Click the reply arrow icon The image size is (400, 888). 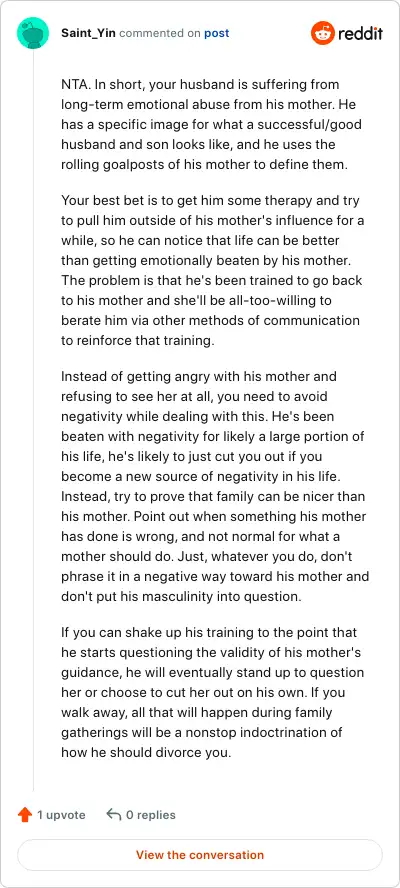tap(114, 815)
